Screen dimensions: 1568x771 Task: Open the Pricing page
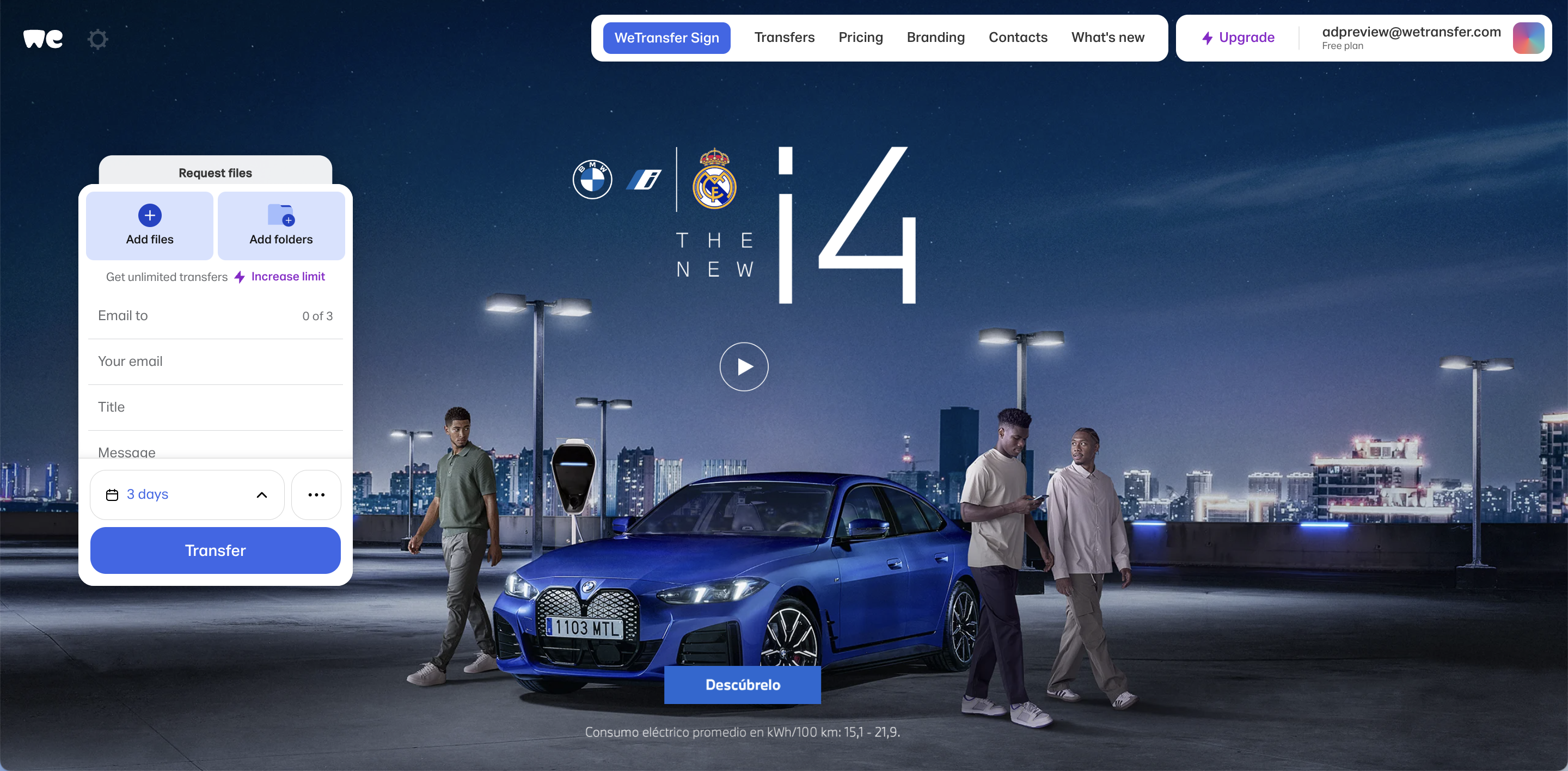click(861, 38)
